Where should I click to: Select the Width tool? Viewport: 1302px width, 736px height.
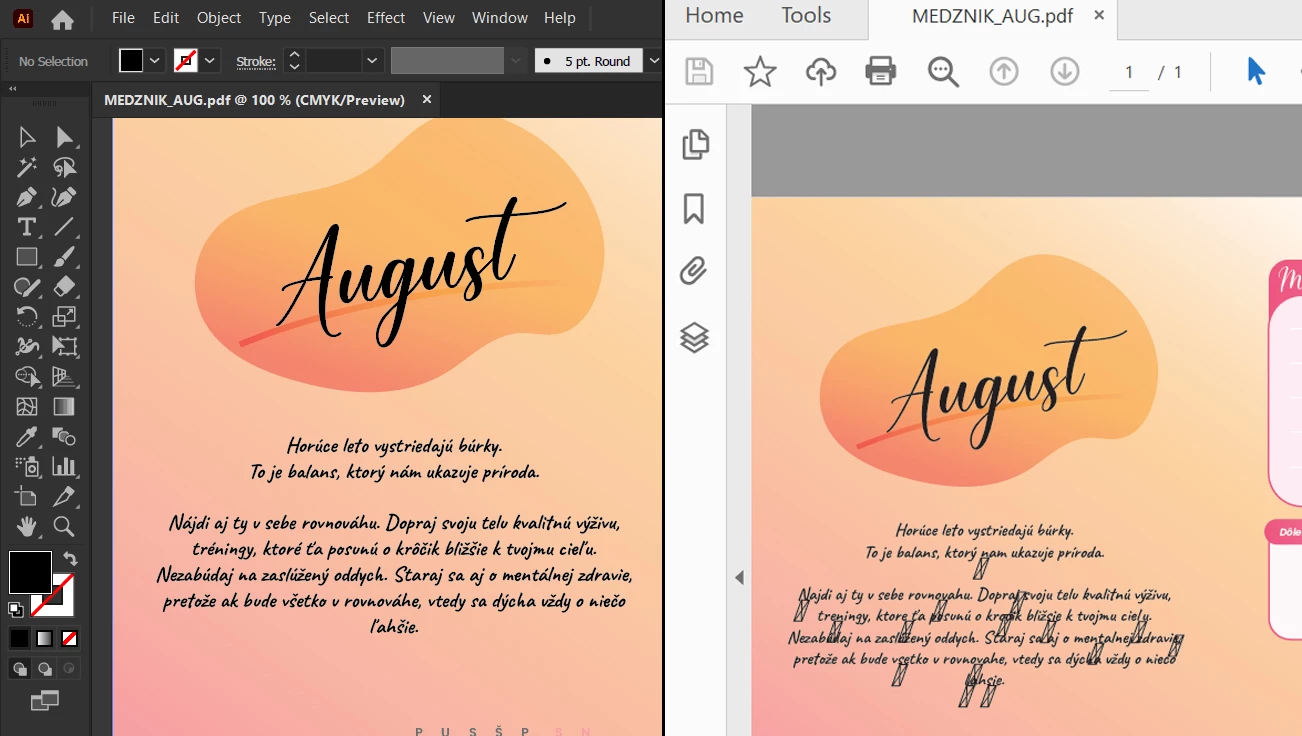(x=27, y=347)
